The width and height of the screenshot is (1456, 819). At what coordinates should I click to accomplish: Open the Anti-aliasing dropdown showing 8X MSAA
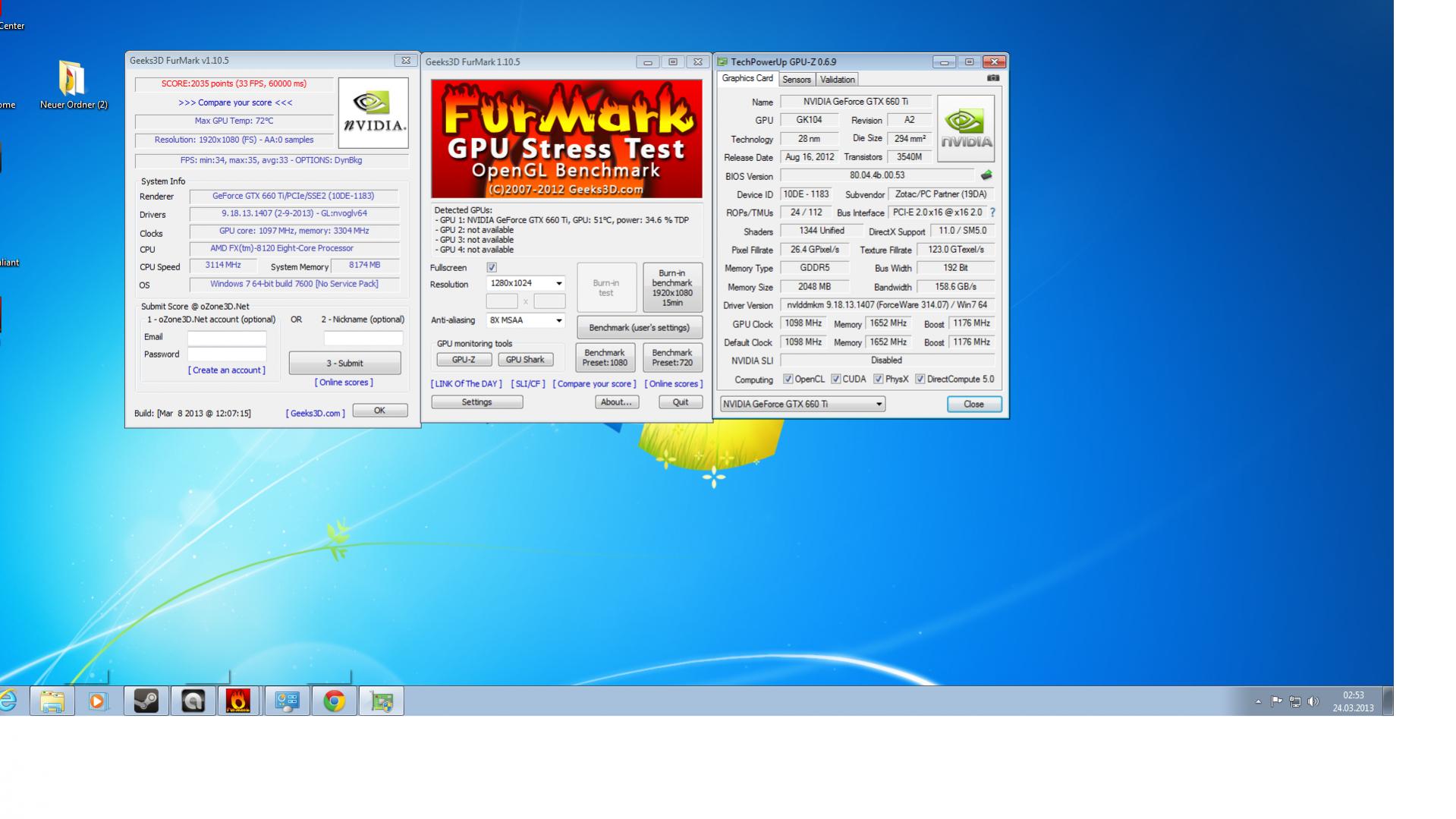point(526,320)
